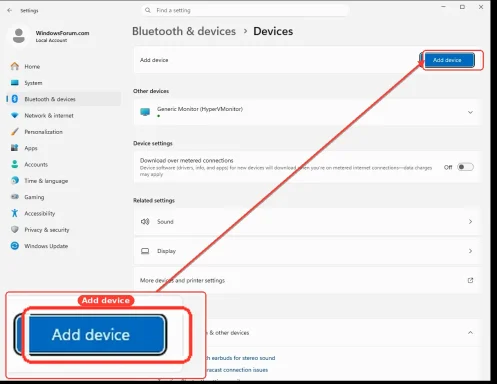Screen dimensions: 497x384
Task: Open More devices and printer settings
Action: [307, 280]
